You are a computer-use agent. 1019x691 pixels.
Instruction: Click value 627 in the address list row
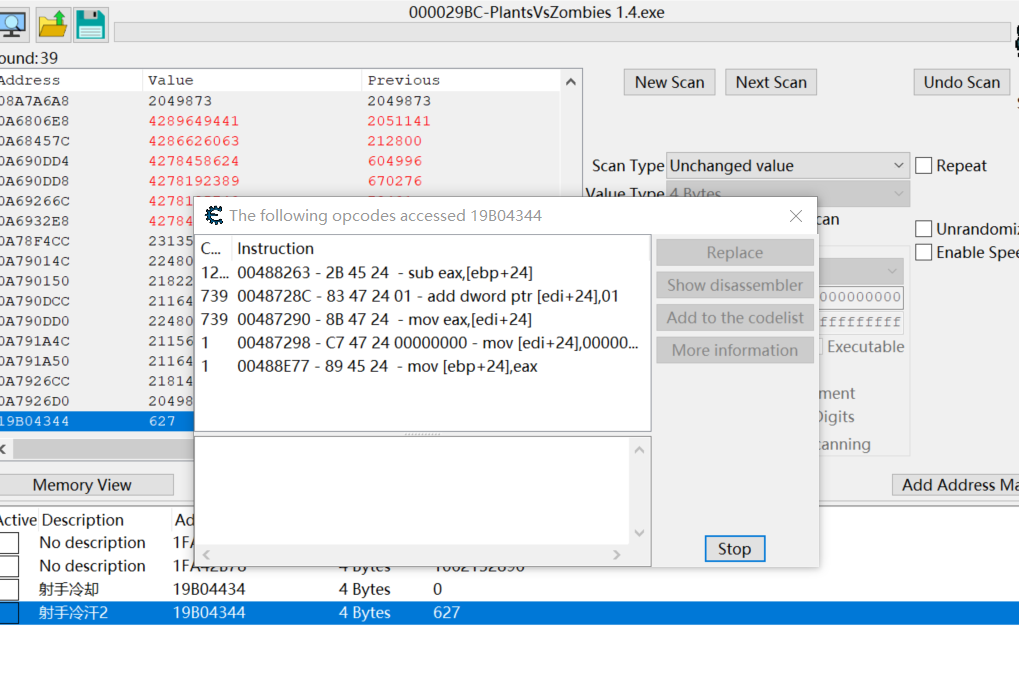point(446,613)
